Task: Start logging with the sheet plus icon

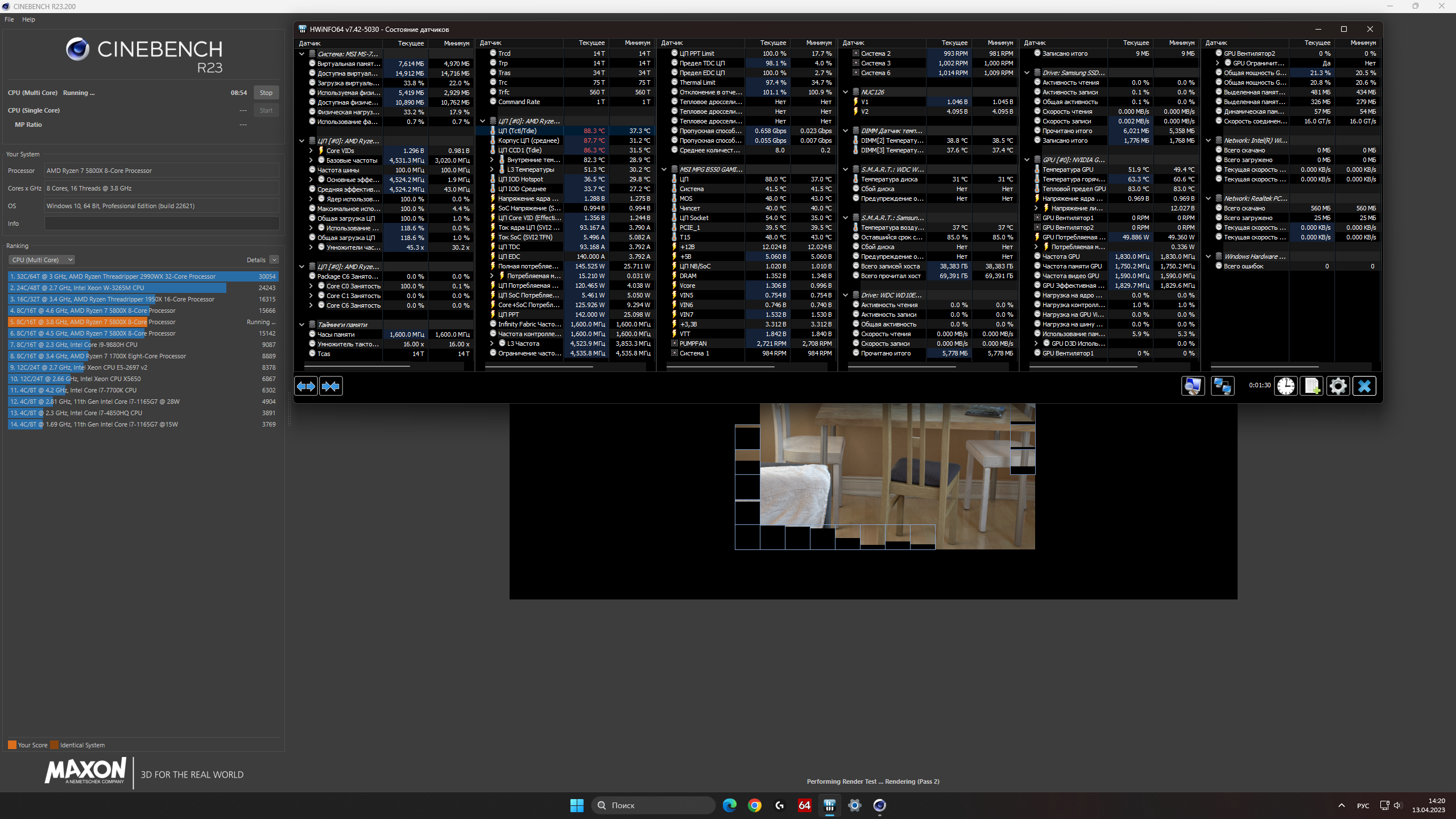Action: [1312, 386]
